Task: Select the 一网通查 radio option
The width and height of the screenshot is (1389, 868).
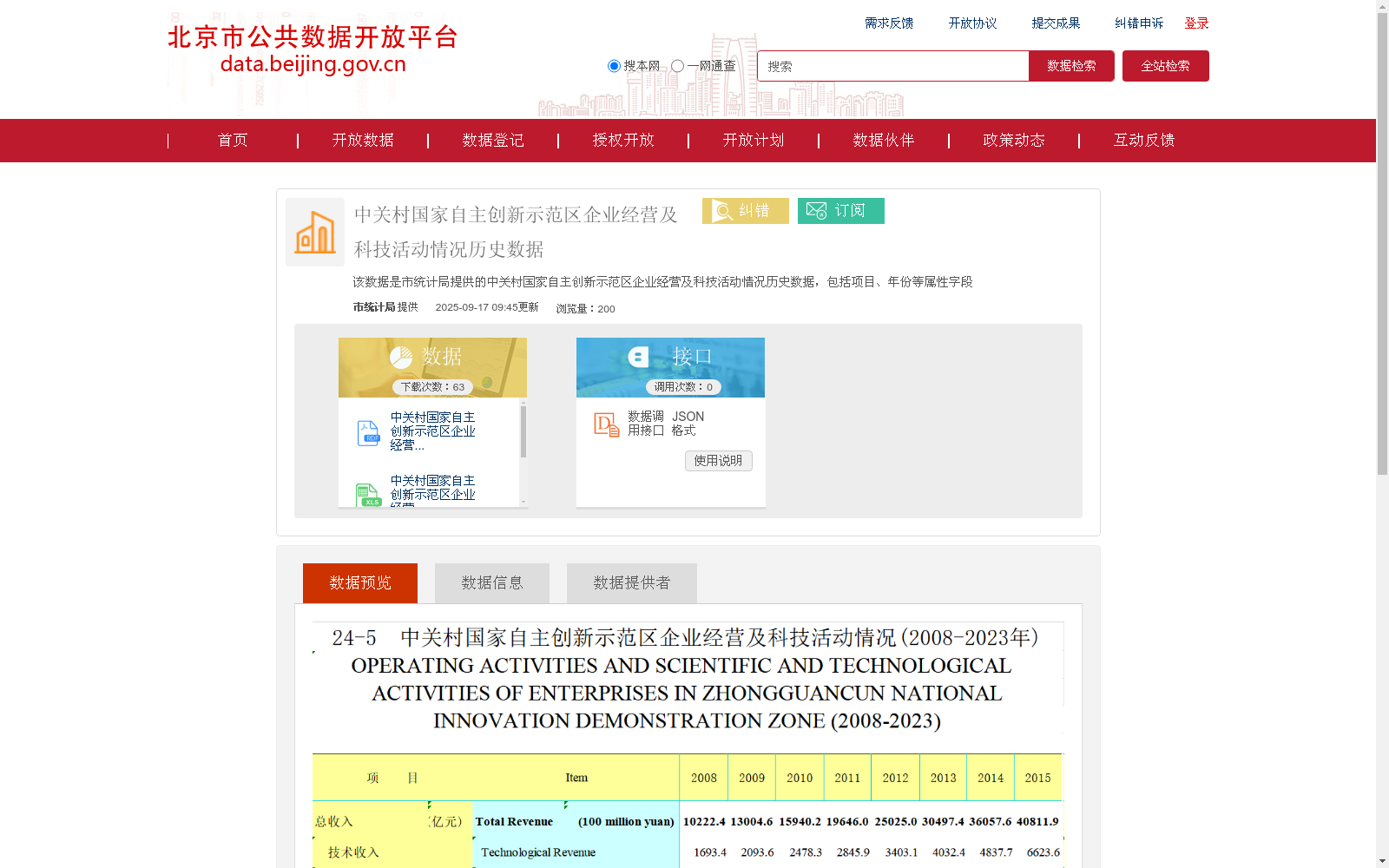Action: coord(677,66)
